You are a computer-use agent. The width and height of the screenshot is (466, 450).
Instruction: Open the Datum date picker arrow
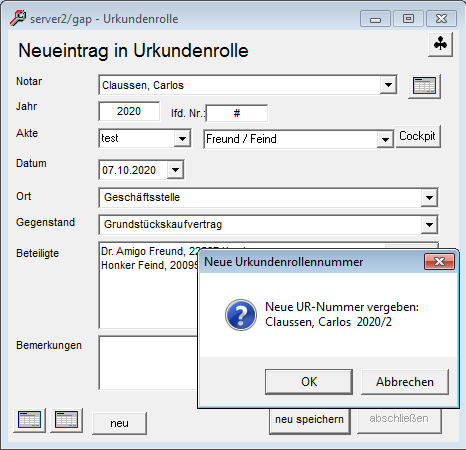(175, 170)
